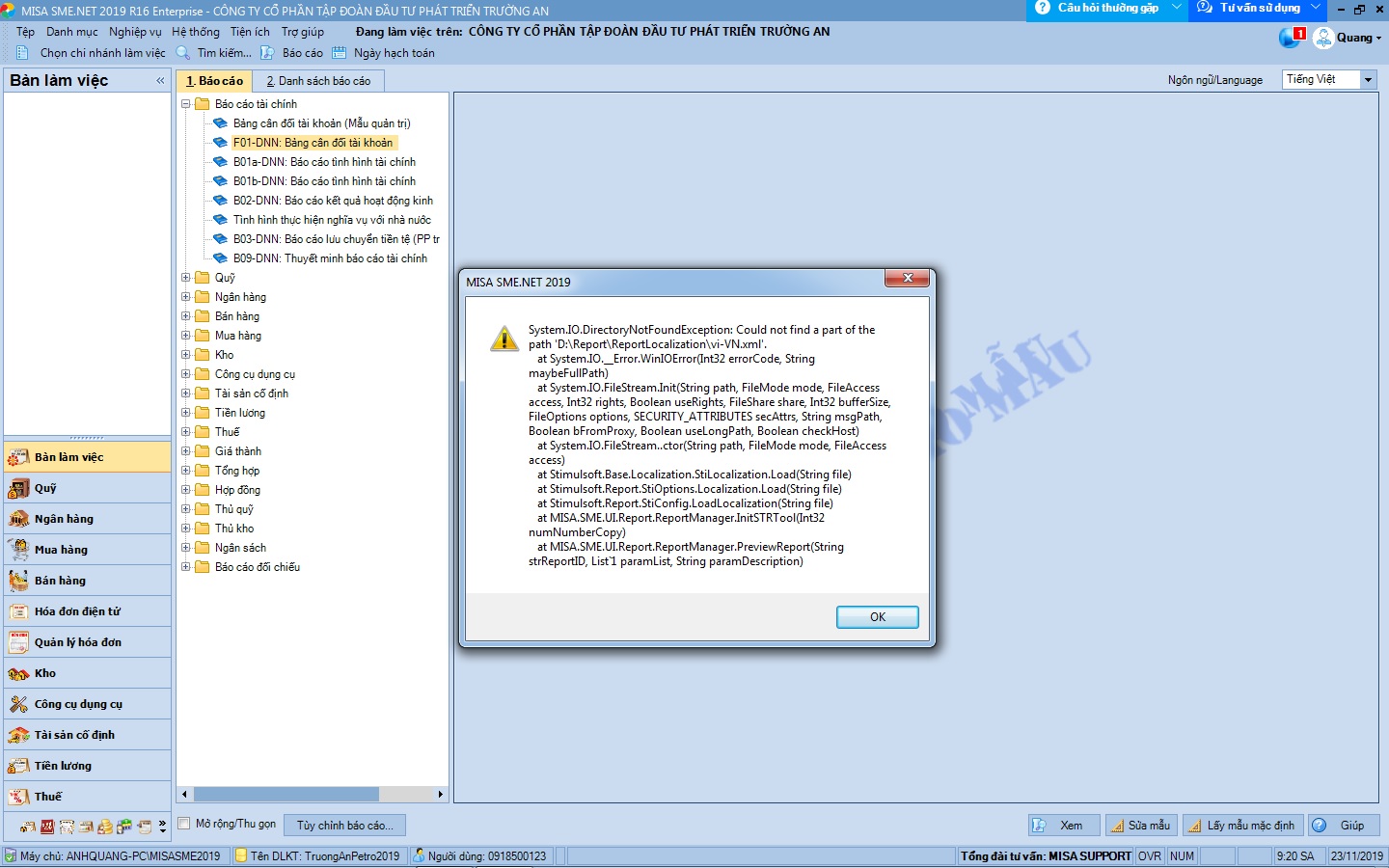Viewport: 1389px width, 868px height.
Task: Open the Hệ thống menu
Action: click(x=196, y=32)
